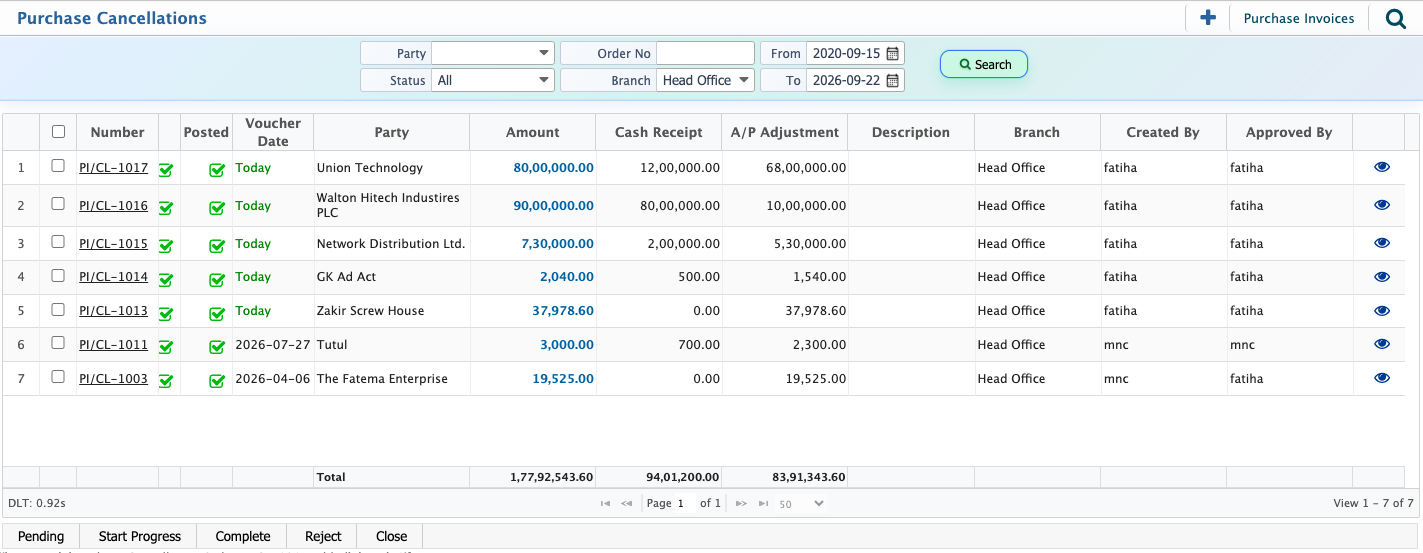Screen dimensions: 1423x553
Task: Click approval check icon next to PI/CL-1015
Action: coord(166,246)
